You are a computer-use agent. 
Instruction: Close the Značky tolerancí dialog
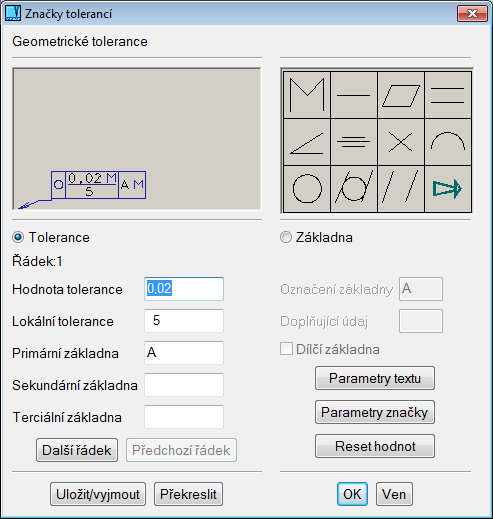click(472, 14)
